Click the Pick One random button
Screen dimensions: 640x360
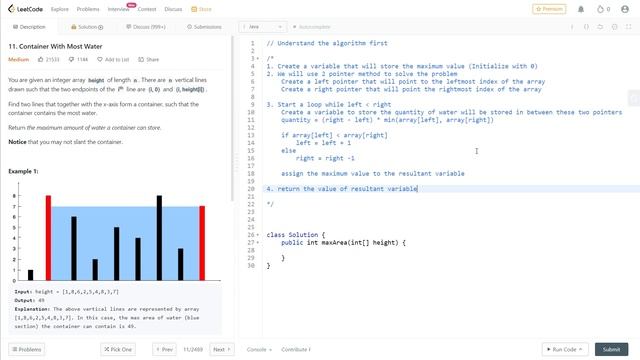click(118, 349)
